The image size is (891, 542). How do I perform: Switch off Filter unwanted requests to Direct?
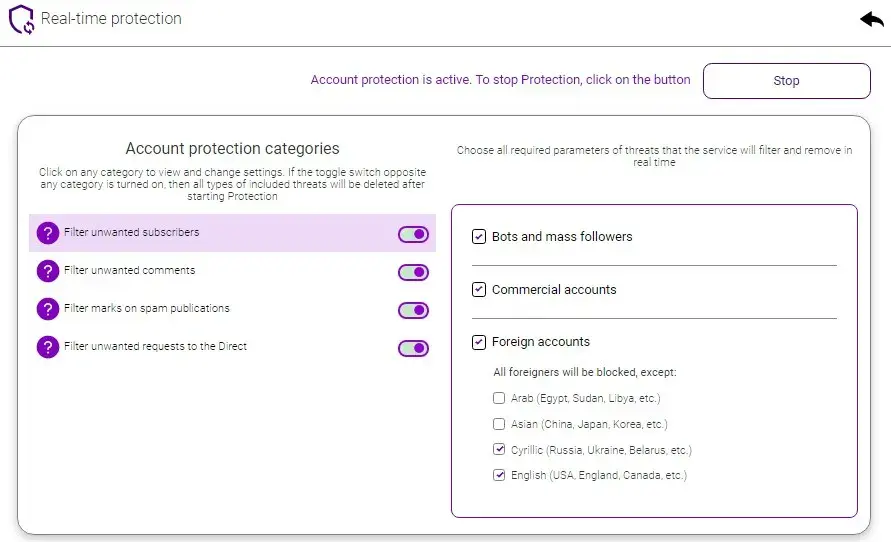pyautogui.click(x=413, y=348)
